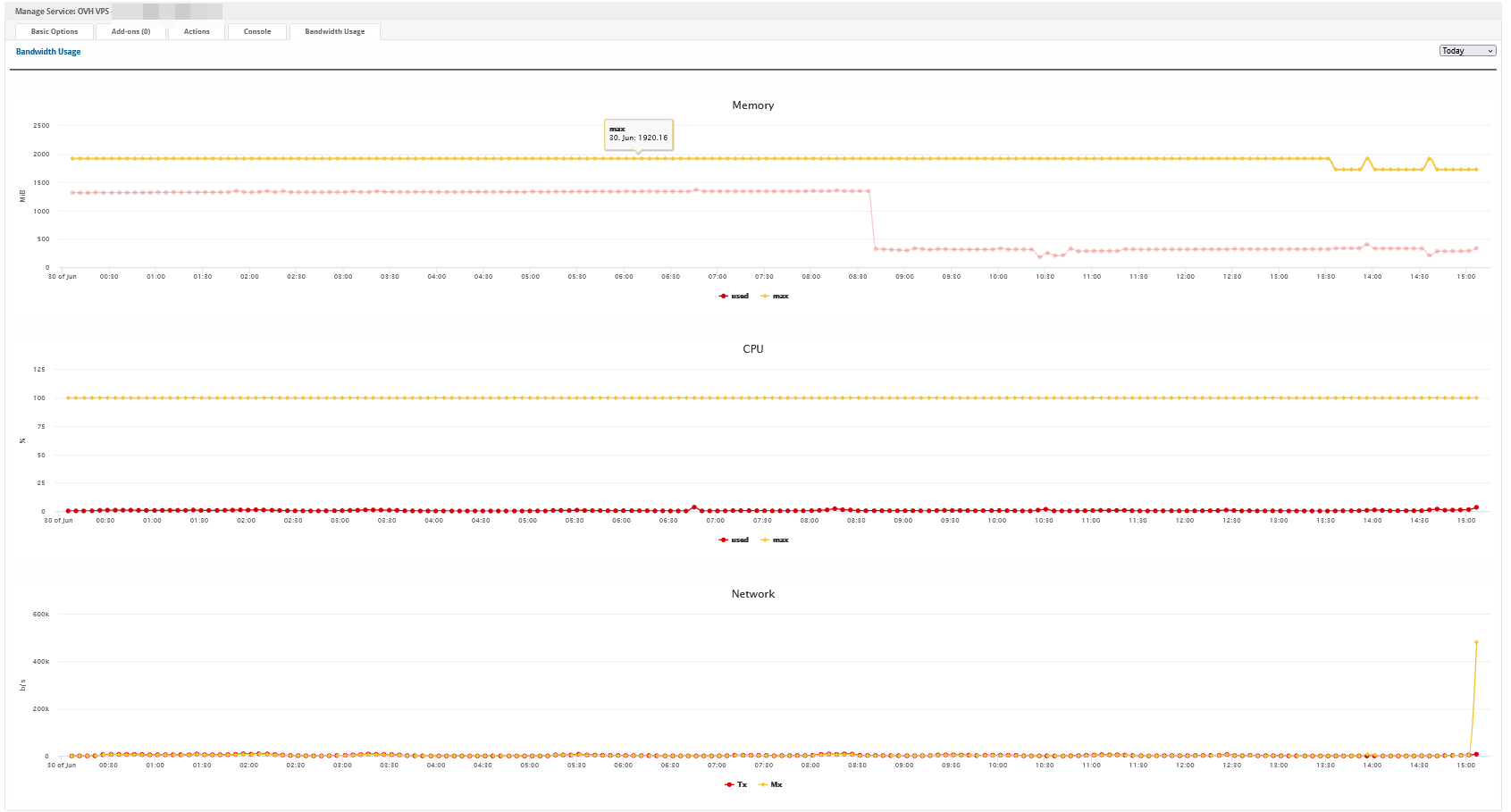Screen dimensions: 1511x812
Task: Click the CPU chart title
Action: [753, 349]
